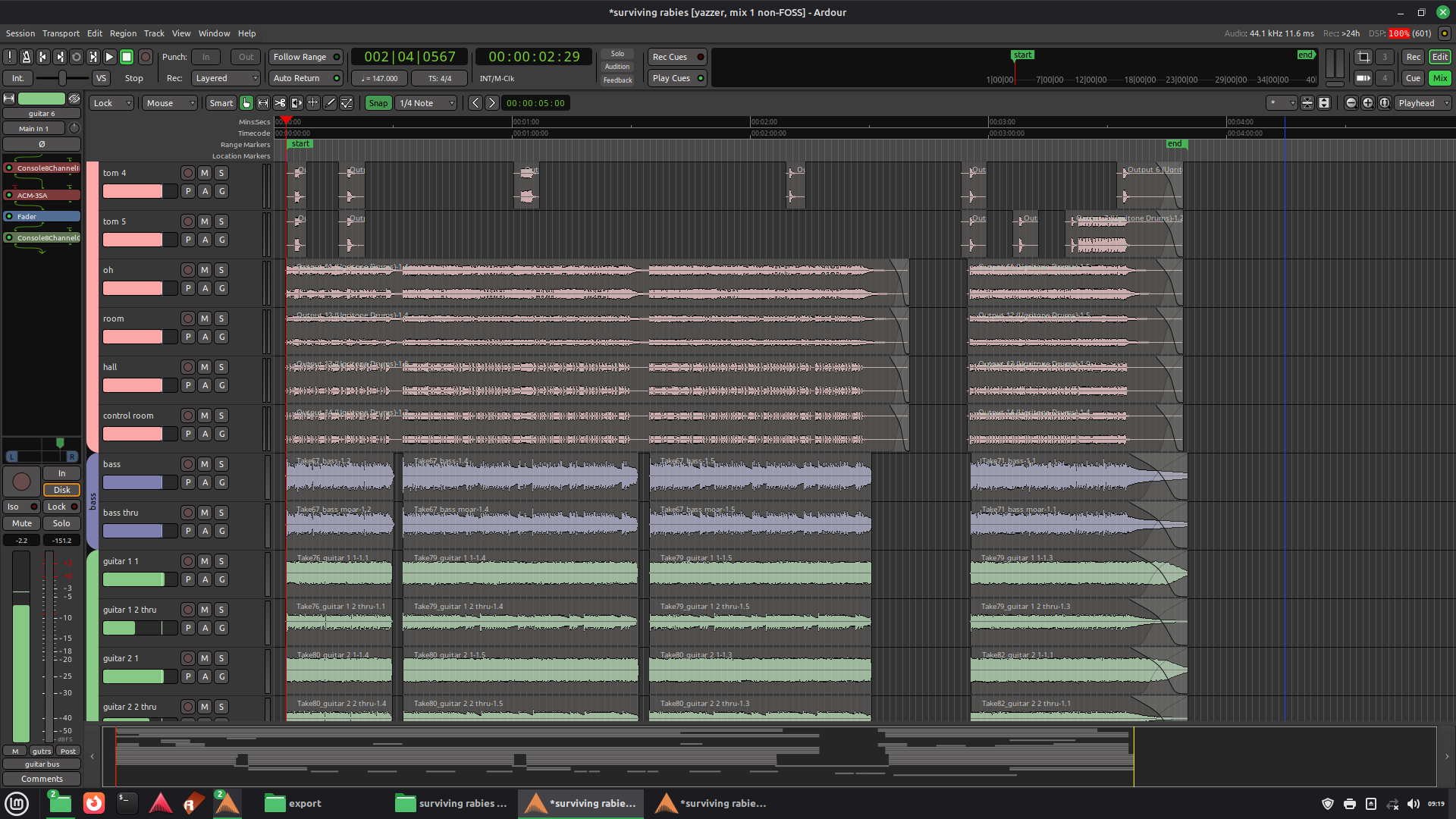
Task: Select the Range tool
Action: coord(263,103)
